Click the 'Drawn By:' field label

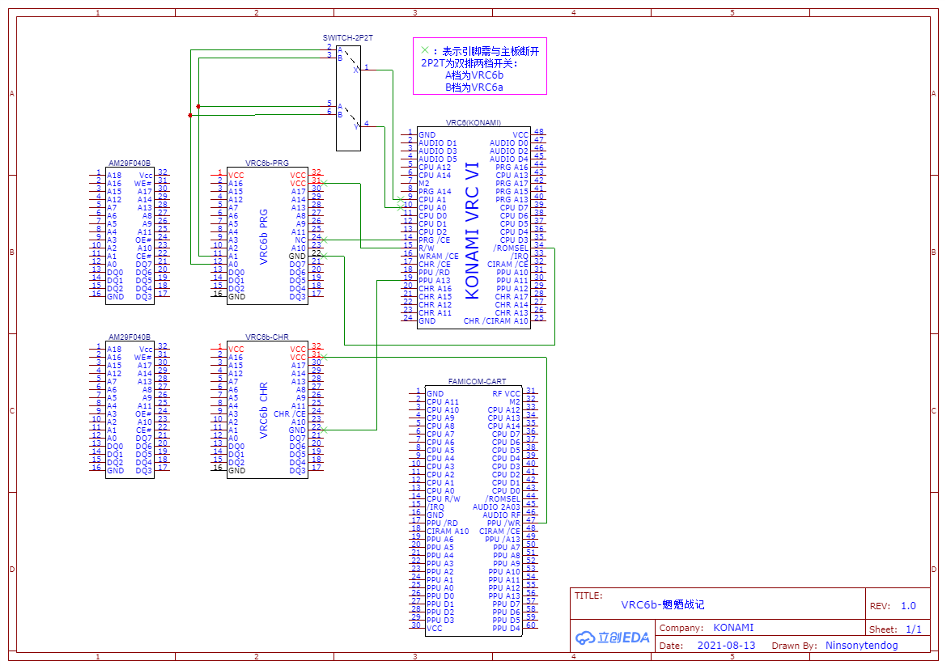[795, 645]
